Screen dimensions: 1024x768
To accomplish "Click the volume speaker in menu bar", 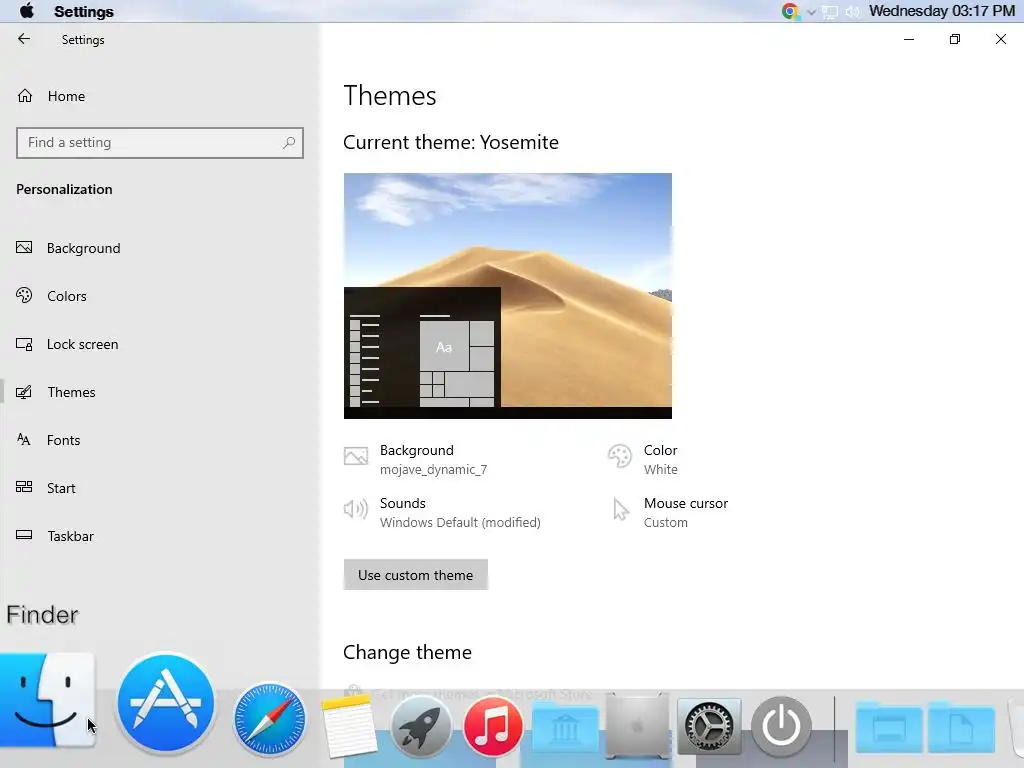I will coord(852,12).
